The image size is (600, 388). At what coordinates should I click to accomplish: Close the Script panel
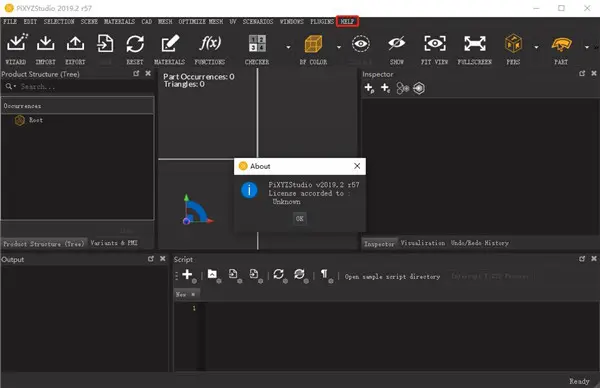pyautogui.click(x=594, y=259)
